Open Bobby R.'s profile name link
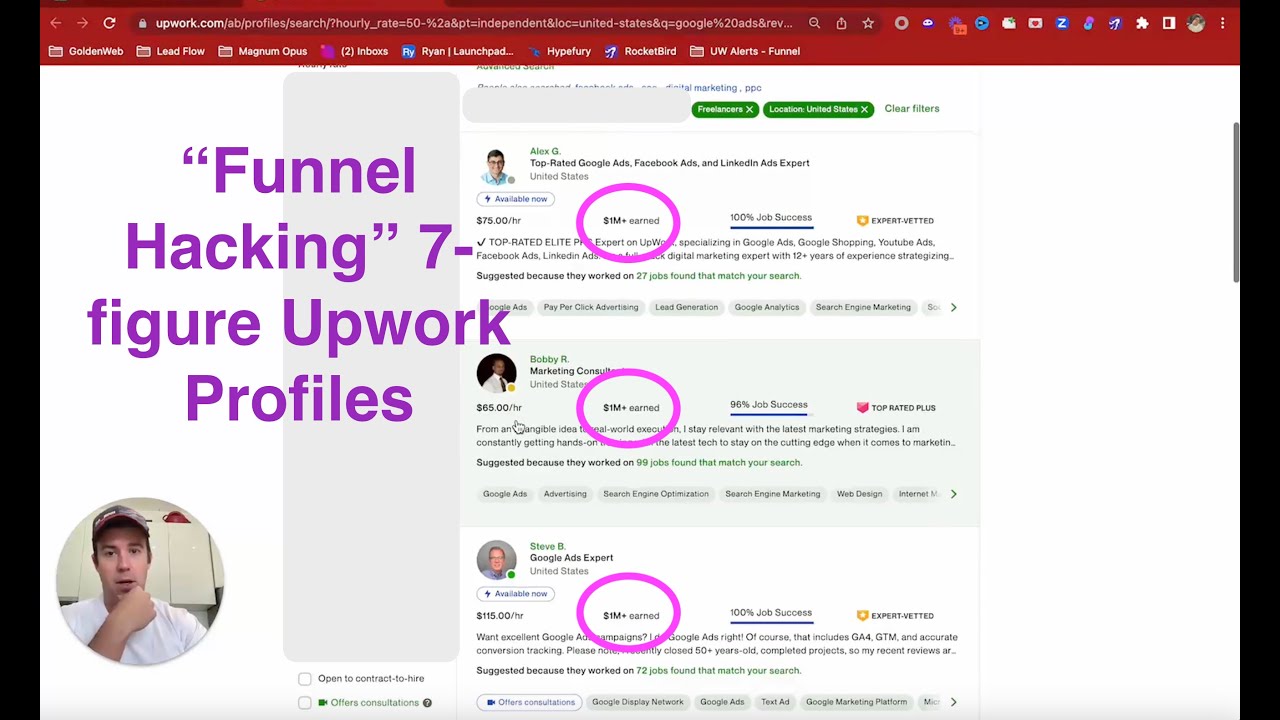The image size is (1280, 720). pos(549,359)
